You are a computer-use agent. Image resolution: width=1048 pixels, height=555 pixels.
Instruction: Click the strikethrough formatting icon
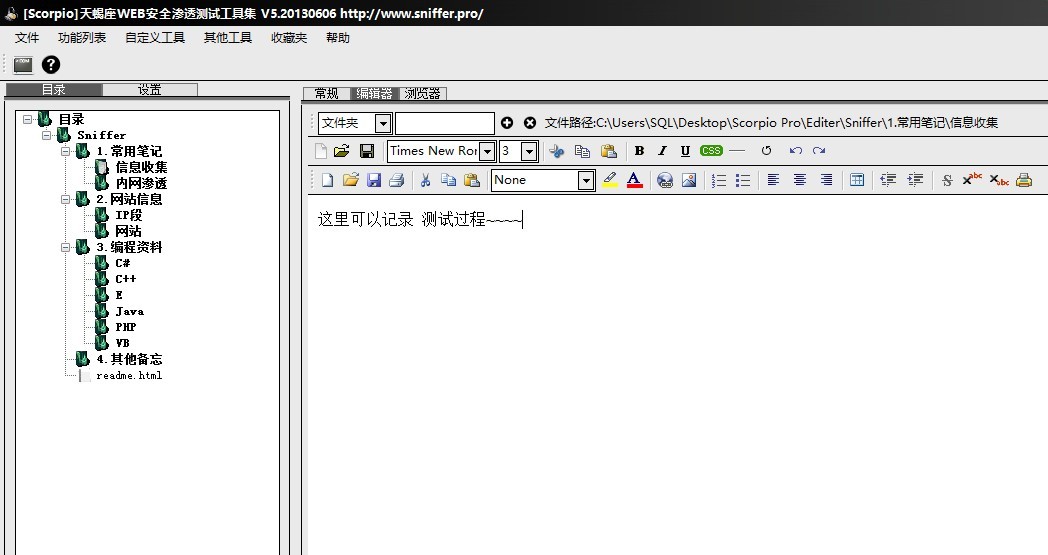pos(947,180)
